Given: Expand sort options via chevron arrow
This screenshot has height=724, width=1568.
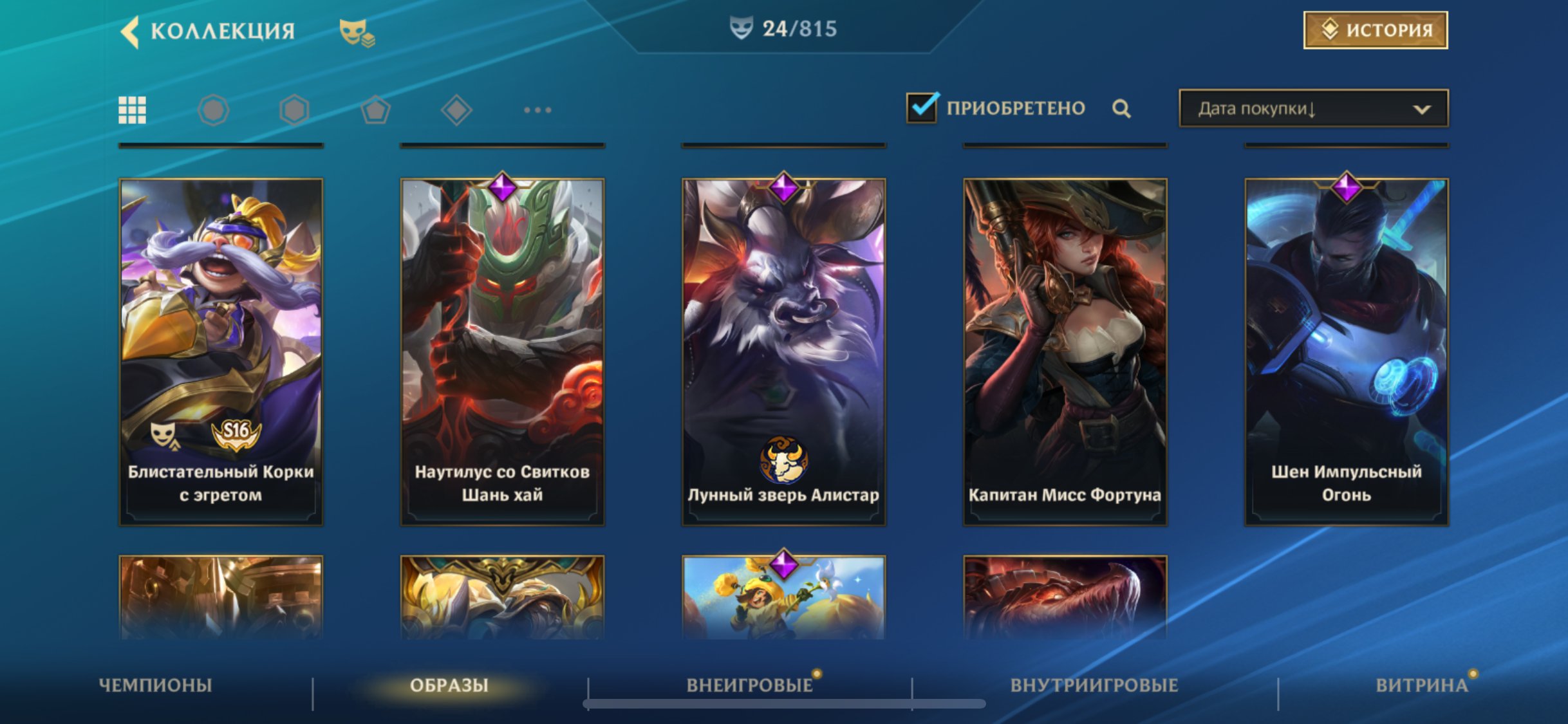Looking at the screenshot, I should 1422,109.
